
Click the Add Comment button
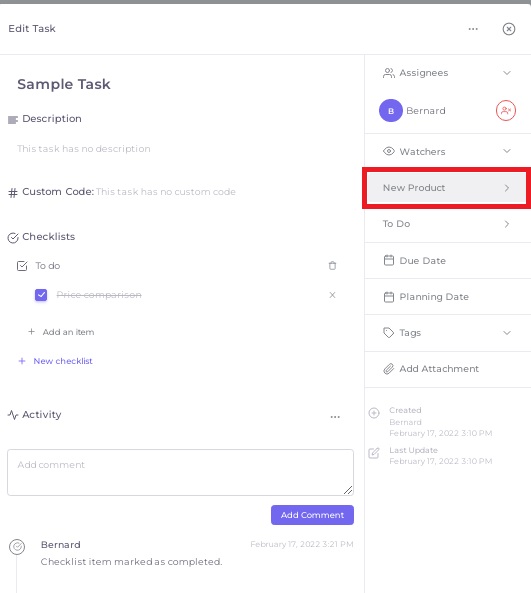click(312, 515)
